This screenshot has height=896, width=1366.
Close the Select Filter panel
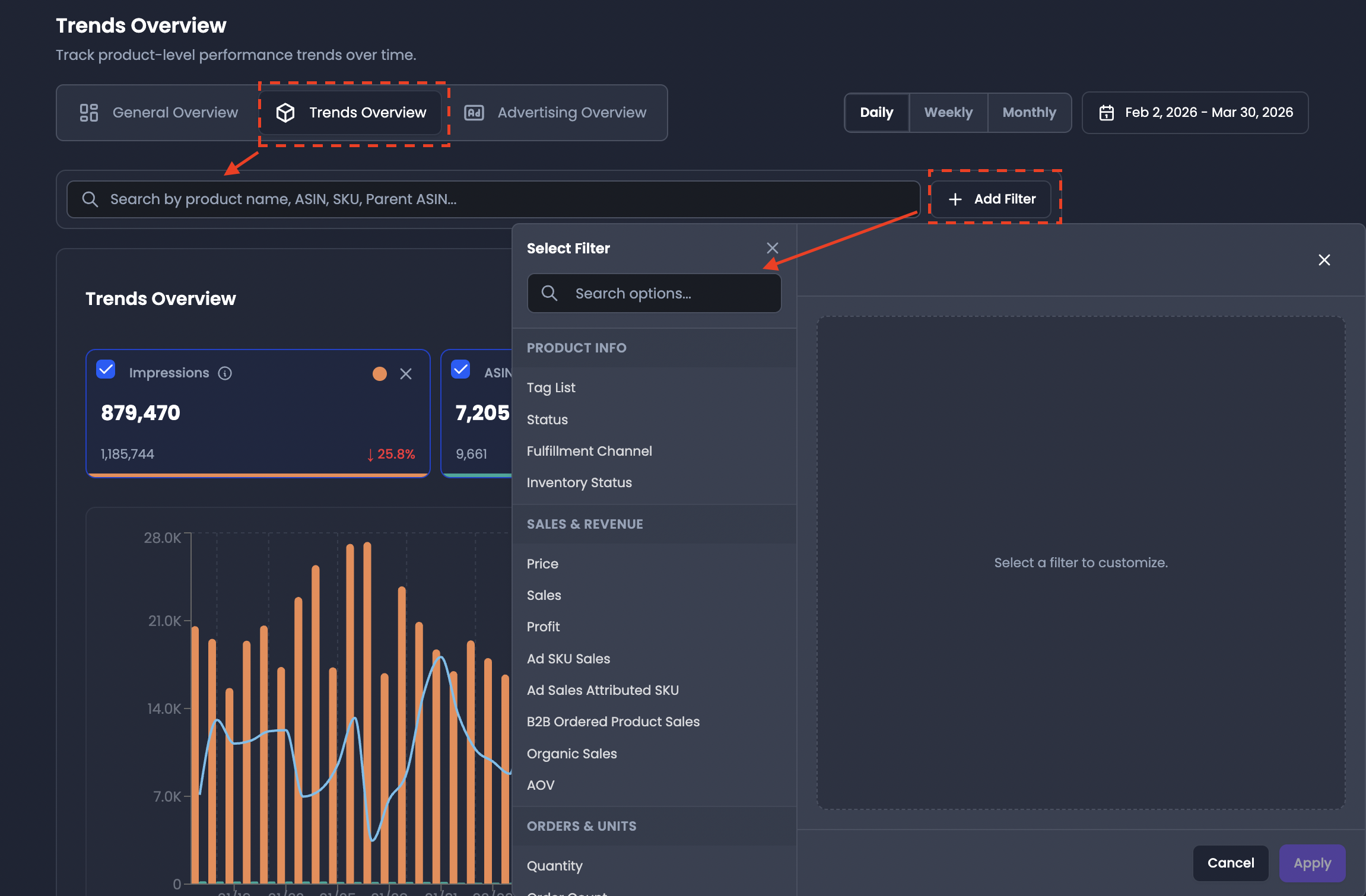[x=772, y=248]
